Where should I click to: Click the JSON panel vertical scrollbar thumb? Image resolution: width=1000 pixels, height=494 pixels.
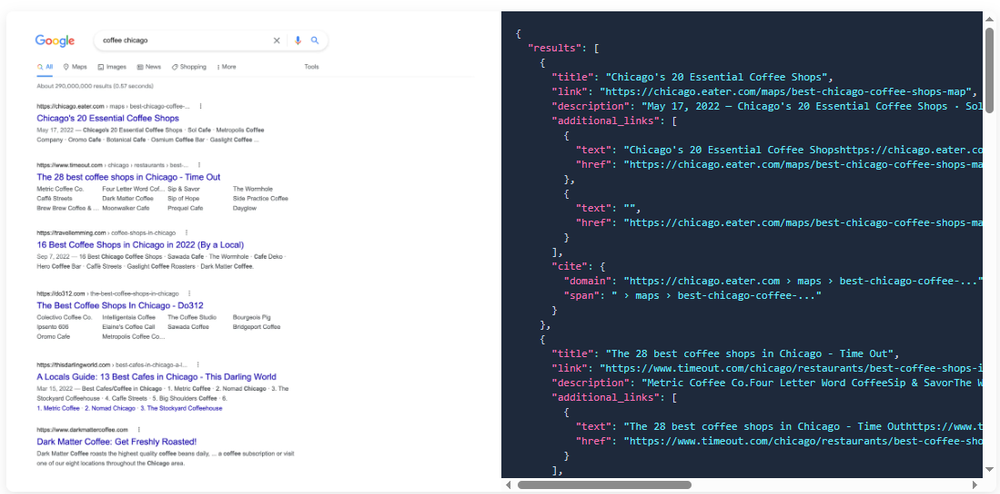pos(989,69)
